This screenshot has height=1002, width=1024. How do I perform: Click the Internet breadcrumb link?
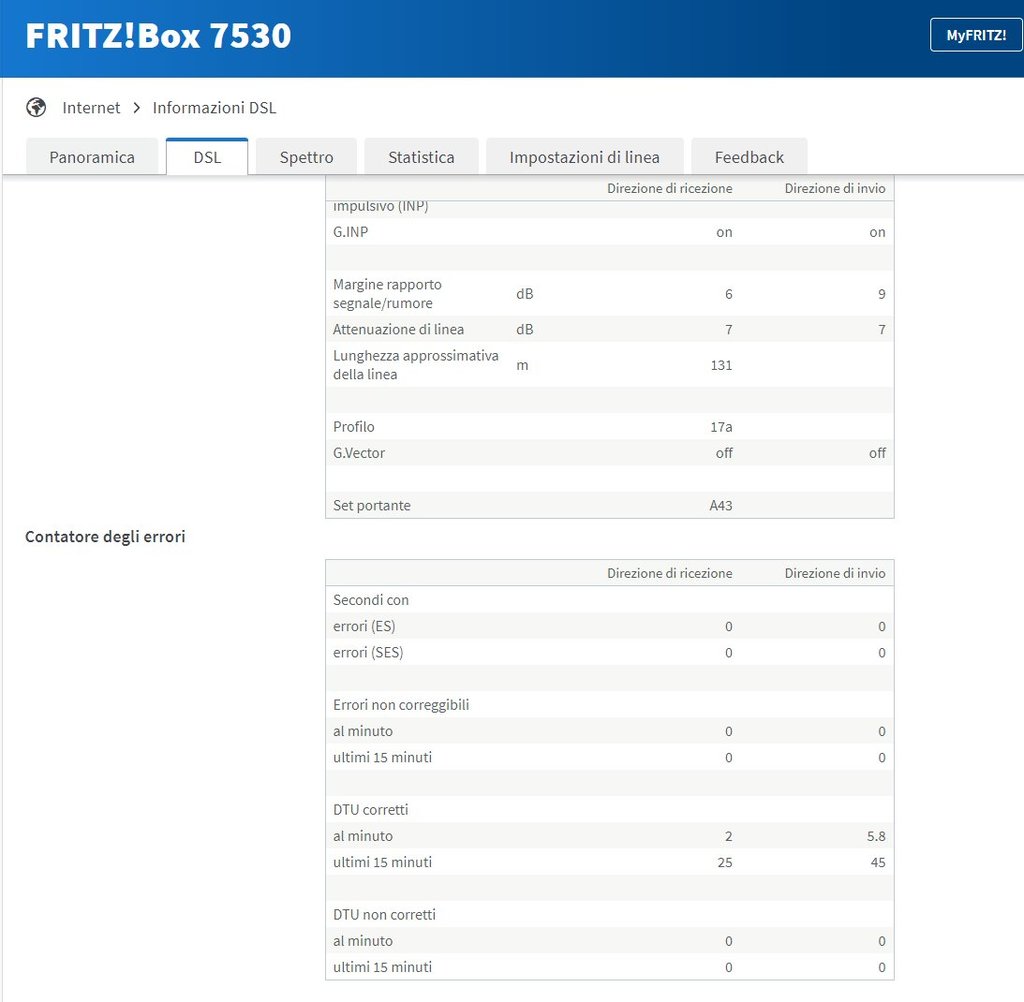tap(91, 108)
